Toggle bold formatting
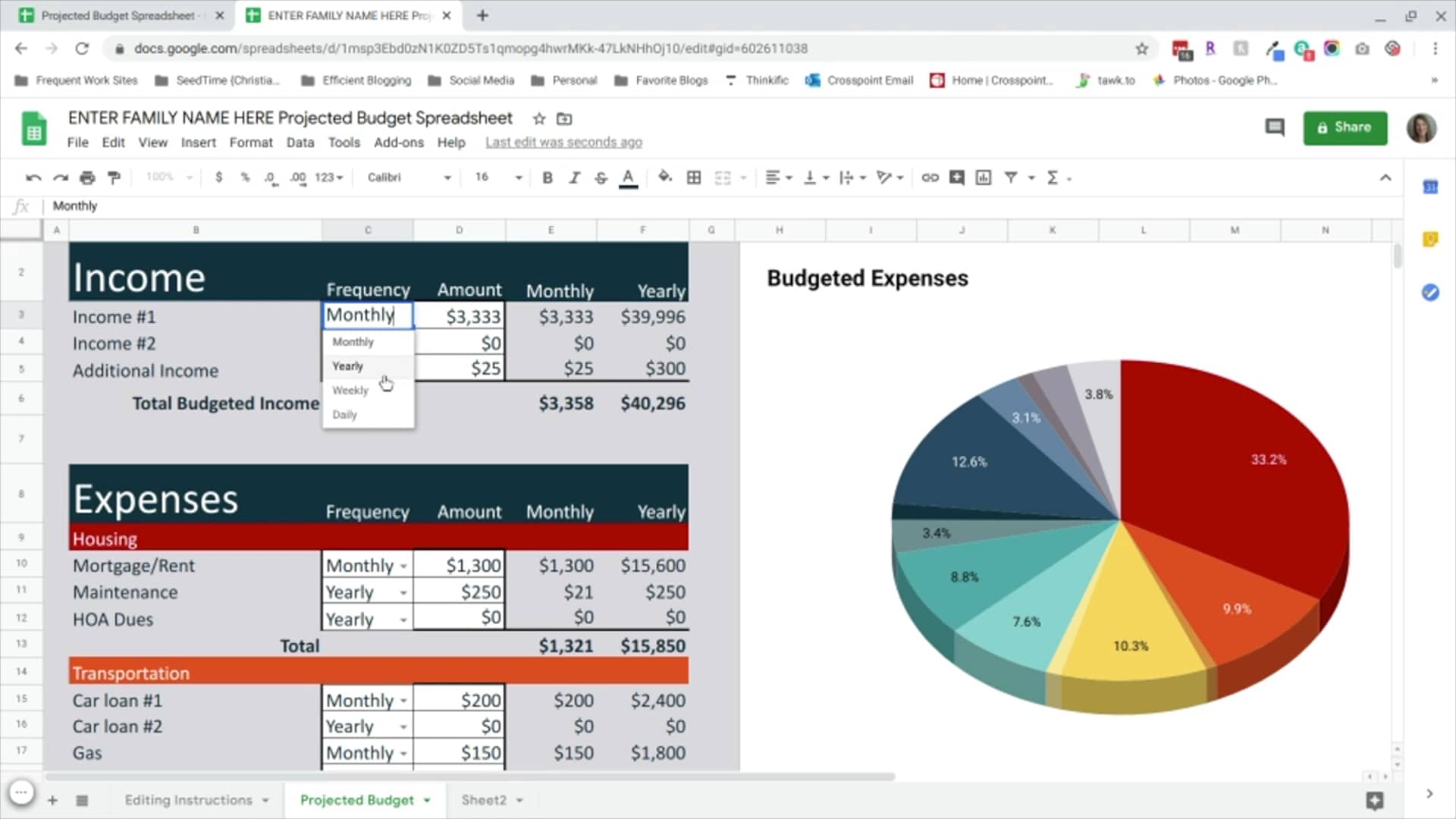 pos(548,177)
